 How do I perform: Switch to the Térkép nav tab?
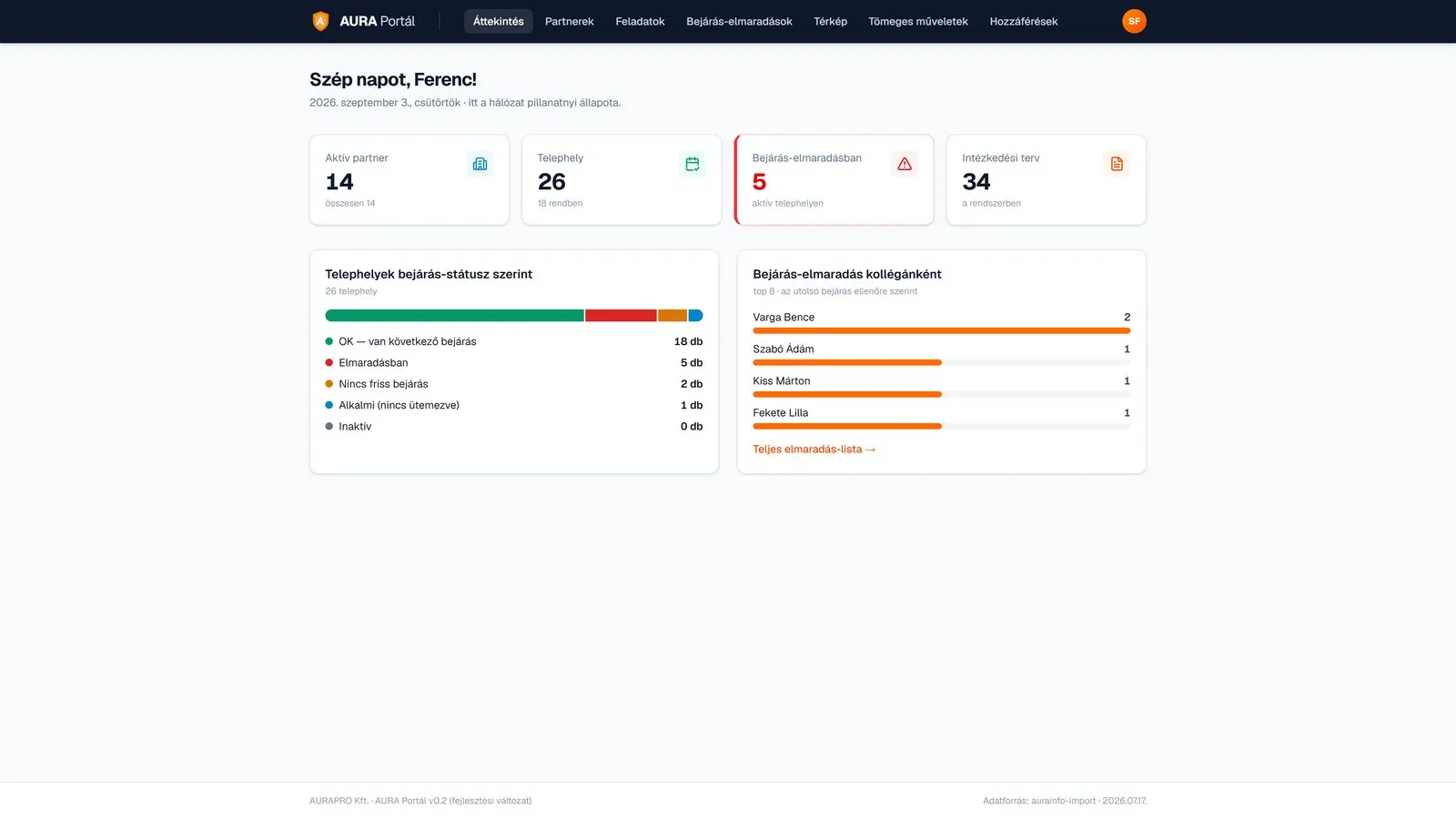coord(830,21)
